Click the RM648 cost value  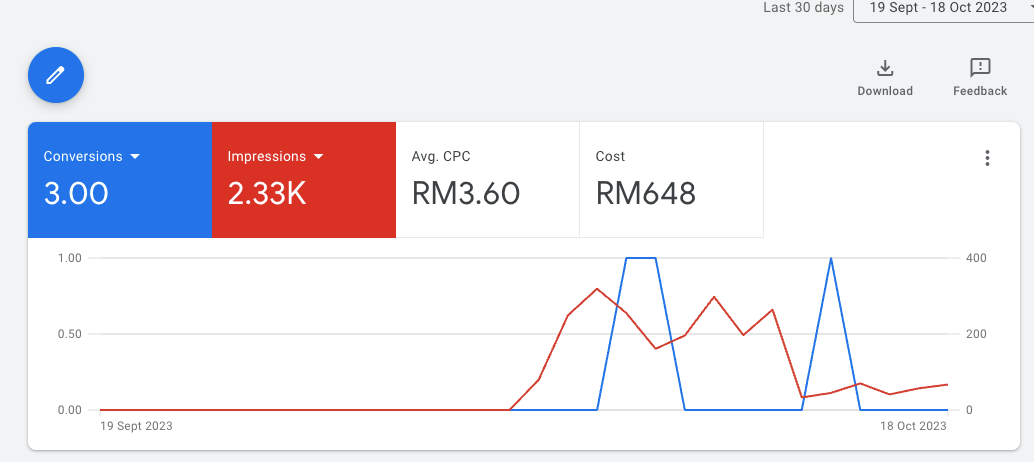click(646, 194)
